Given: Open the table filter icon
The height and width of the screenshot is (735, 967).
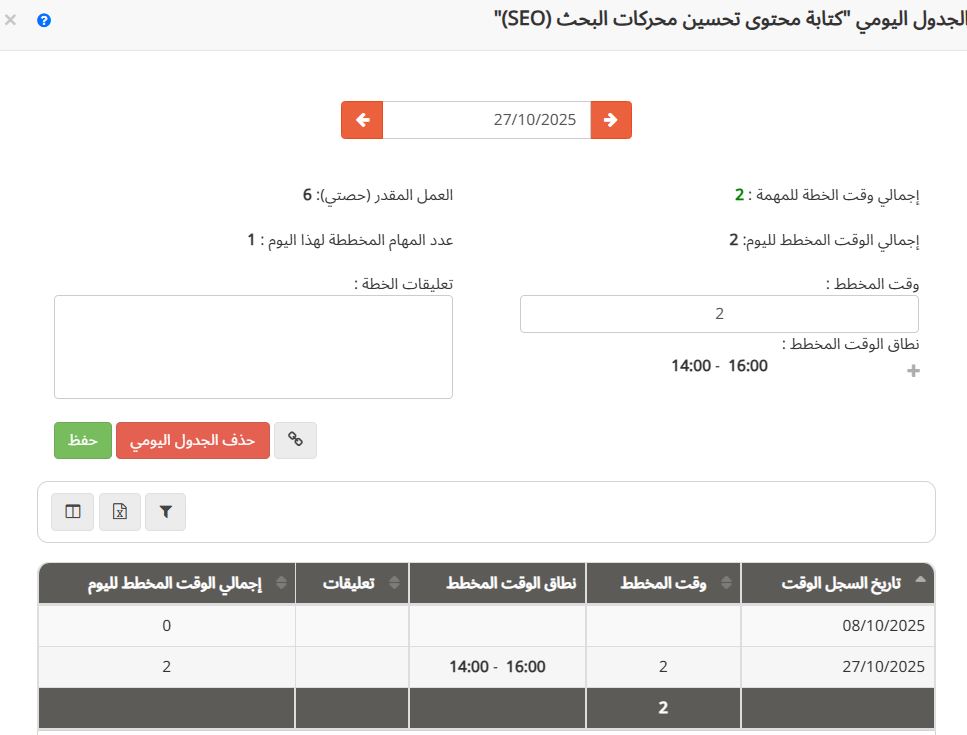Looking at the screenshot, I should (x=166, y=511).
